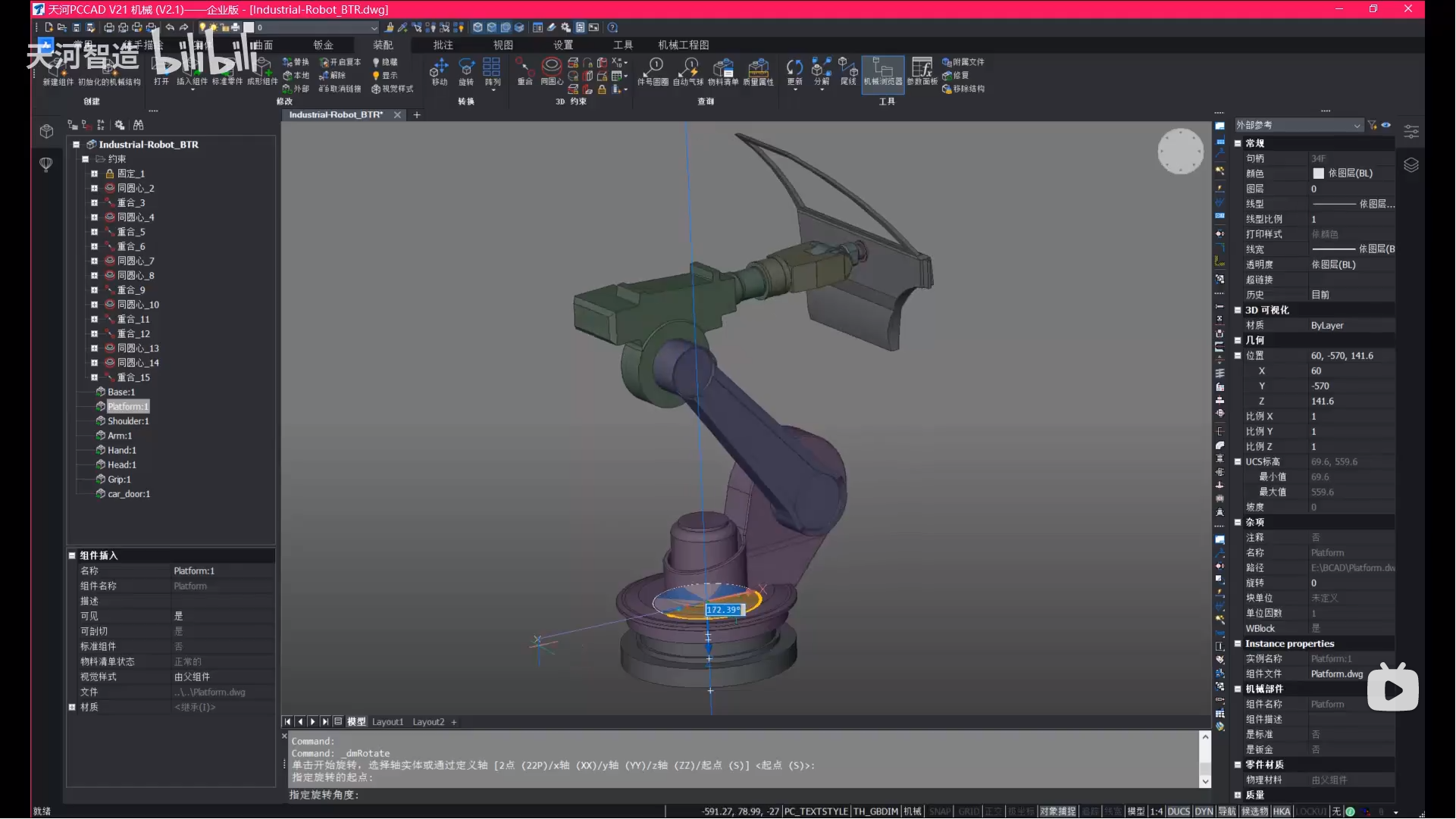Click the Remove Structure (移除结构) button
The width and height of the screenshot is (1456, 819).
click(963, 89)
